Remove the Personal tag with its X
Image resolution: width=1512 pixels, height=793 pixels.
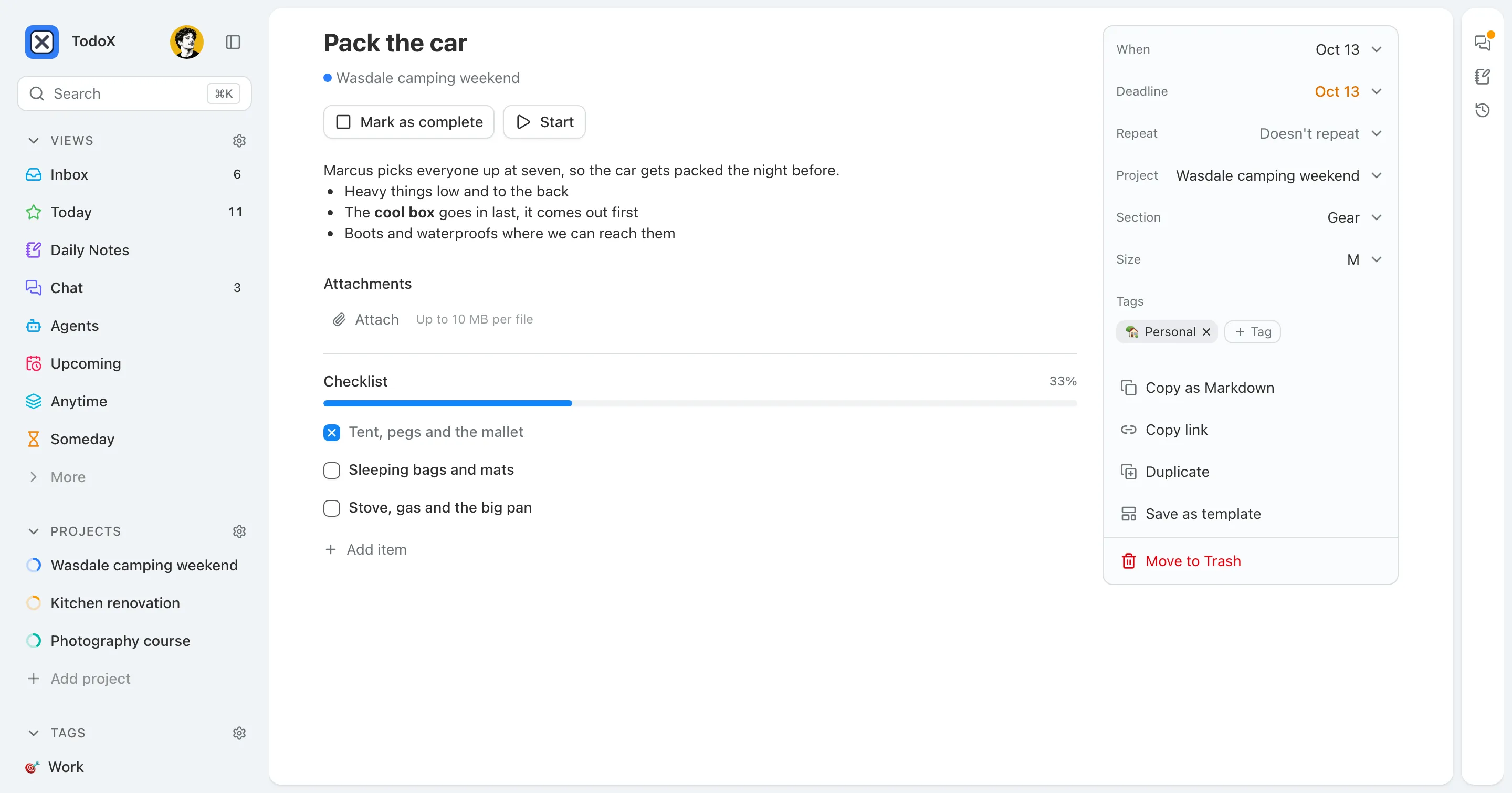pos(1206,331)
